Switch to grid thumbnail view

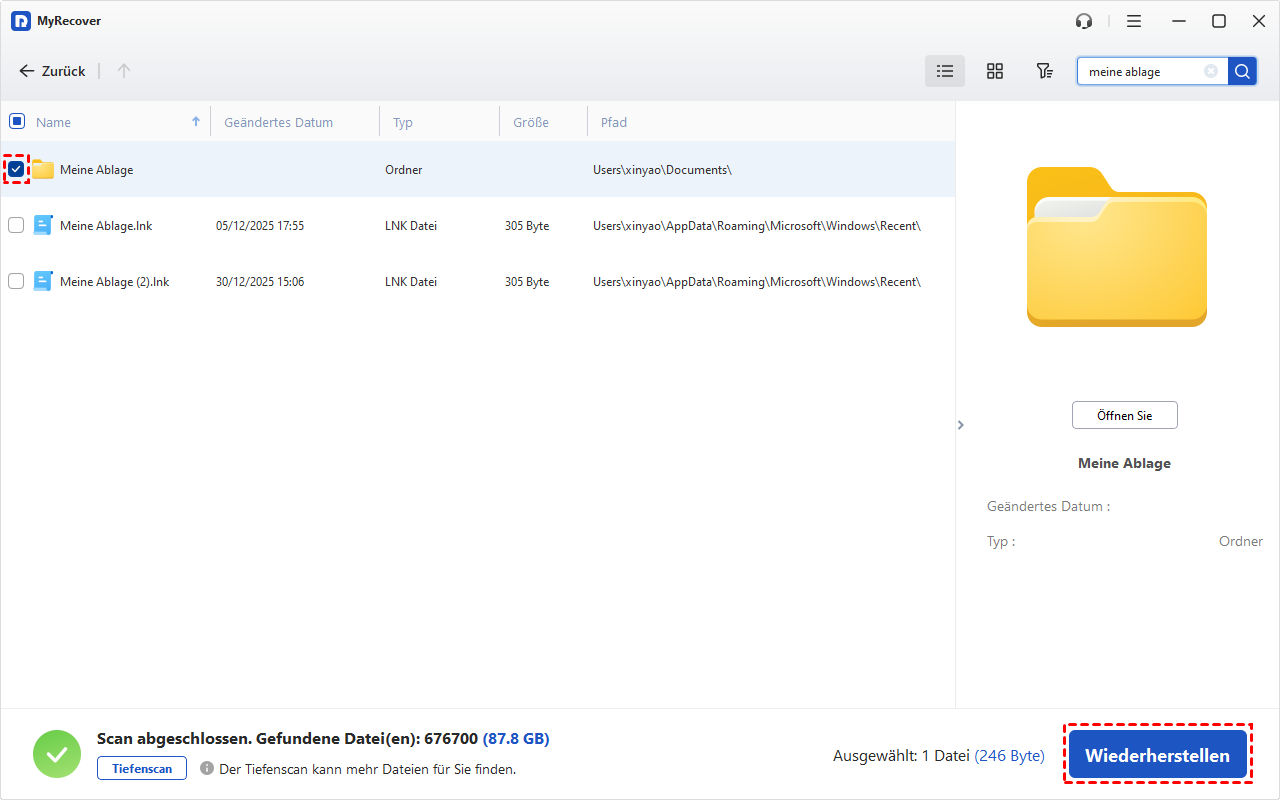click(x=994, y=71)
